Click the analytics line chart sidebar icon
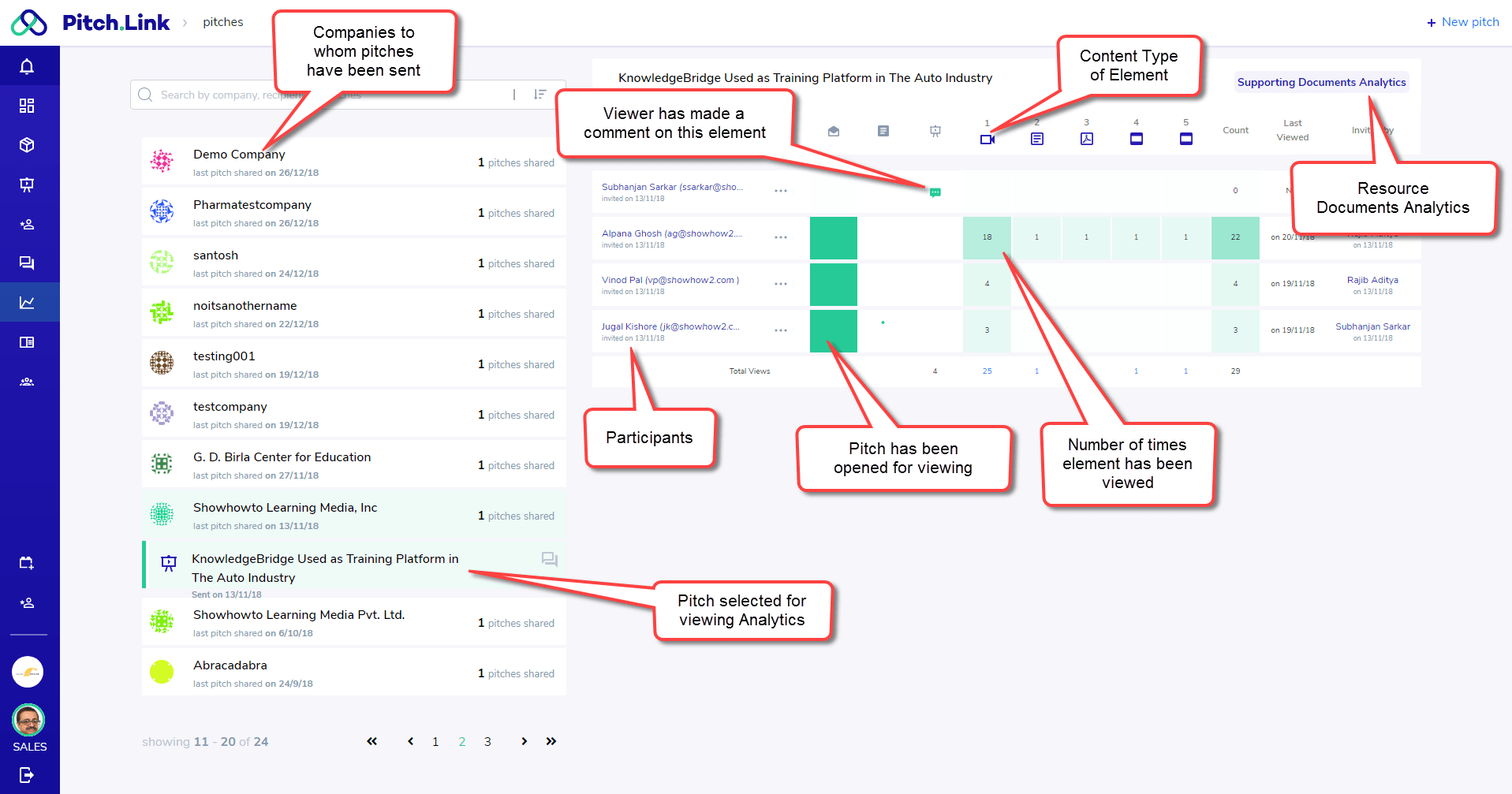Image resolution: width=1512 pixels, height=794 pixels. 27,303
